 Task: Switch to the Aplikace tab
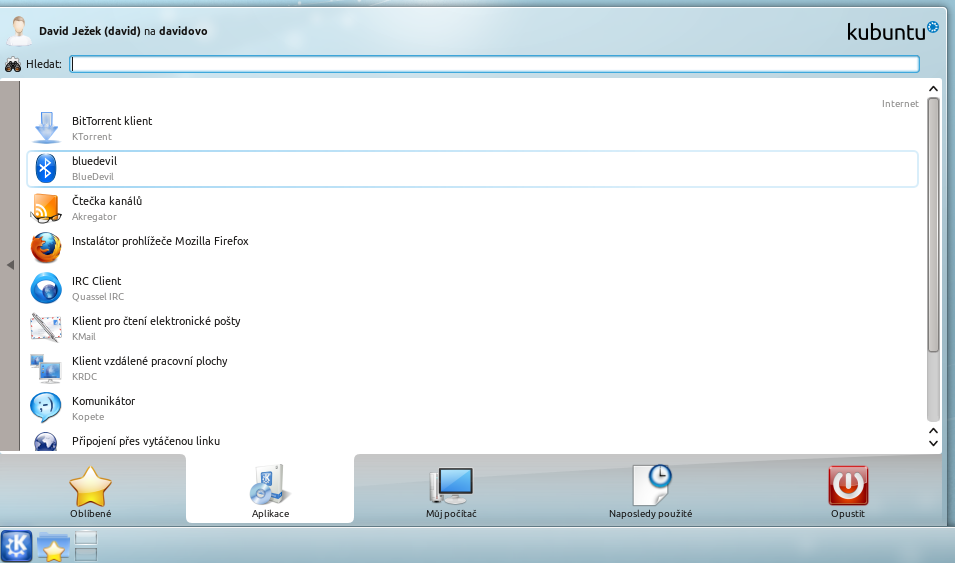pyautogui.click(x=270, y=489)
